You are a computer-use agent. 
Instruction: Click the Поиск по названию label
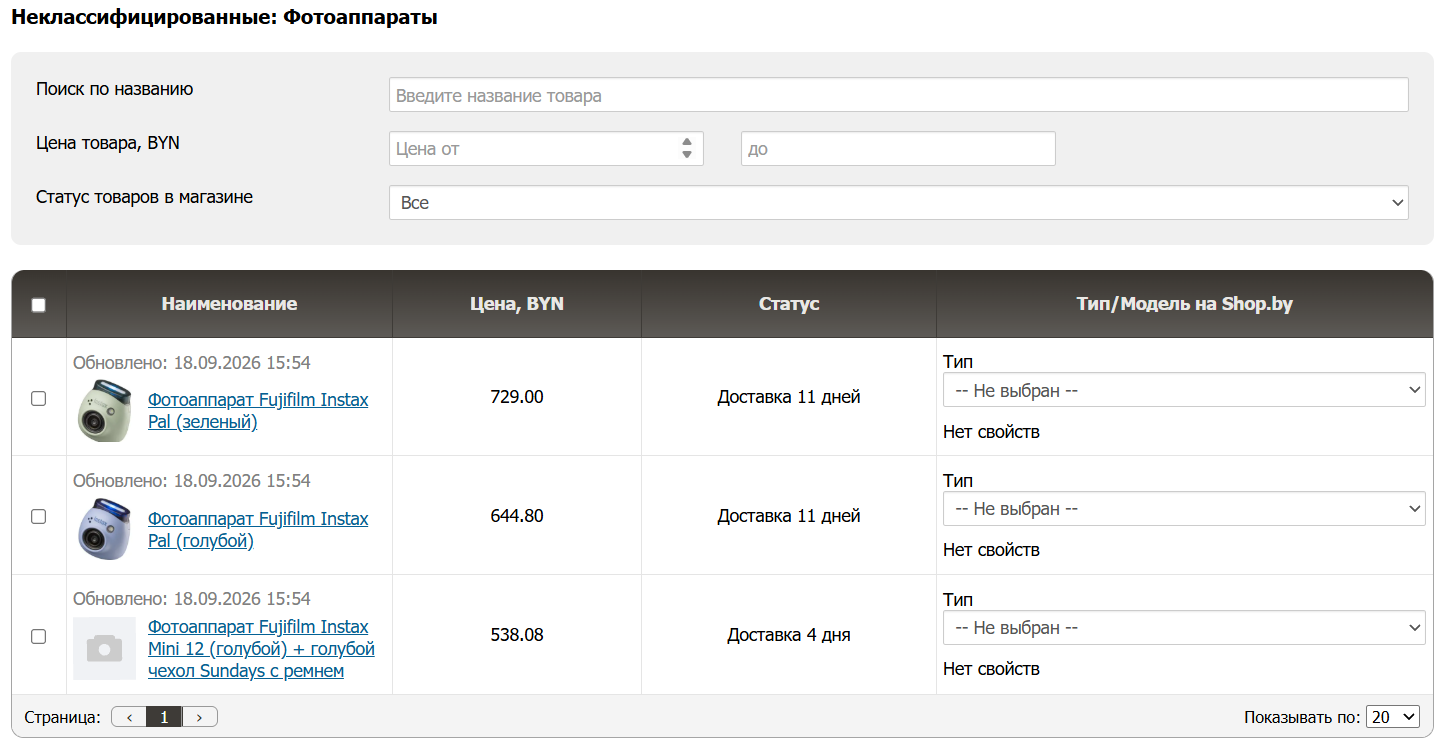coord(115,89)
